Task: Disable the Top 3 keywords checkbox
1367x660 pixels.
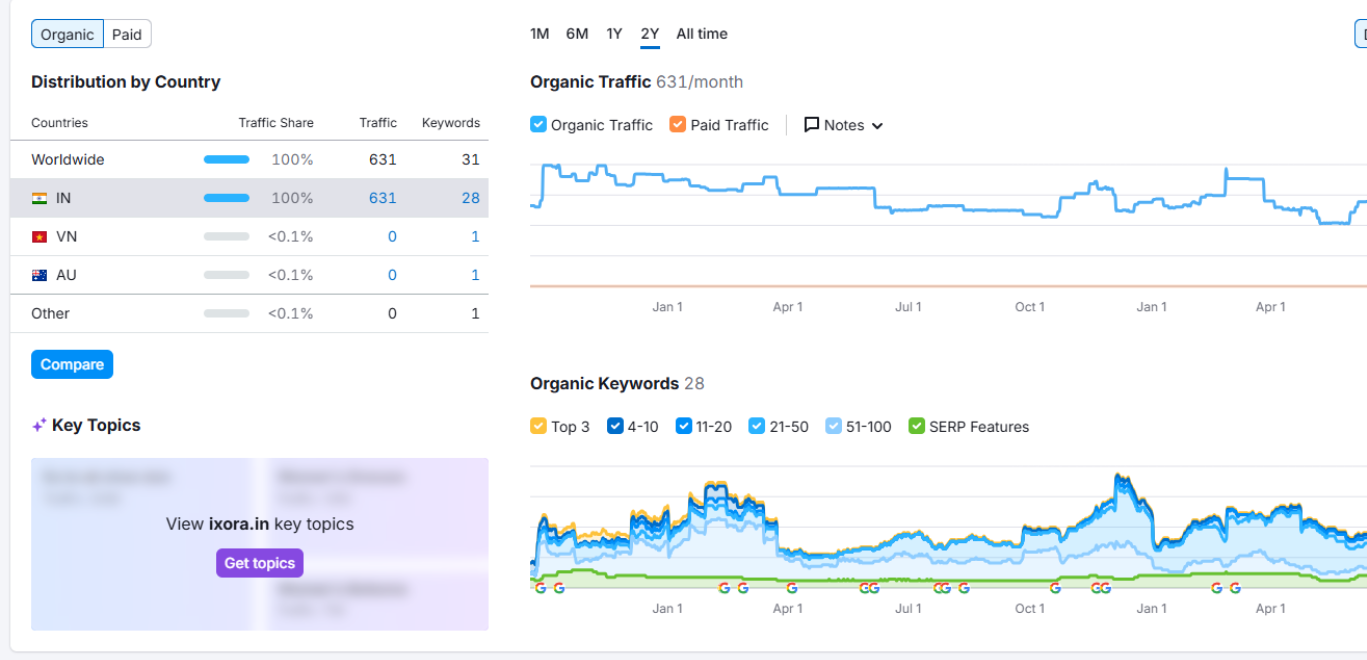Action: [539, 427]
